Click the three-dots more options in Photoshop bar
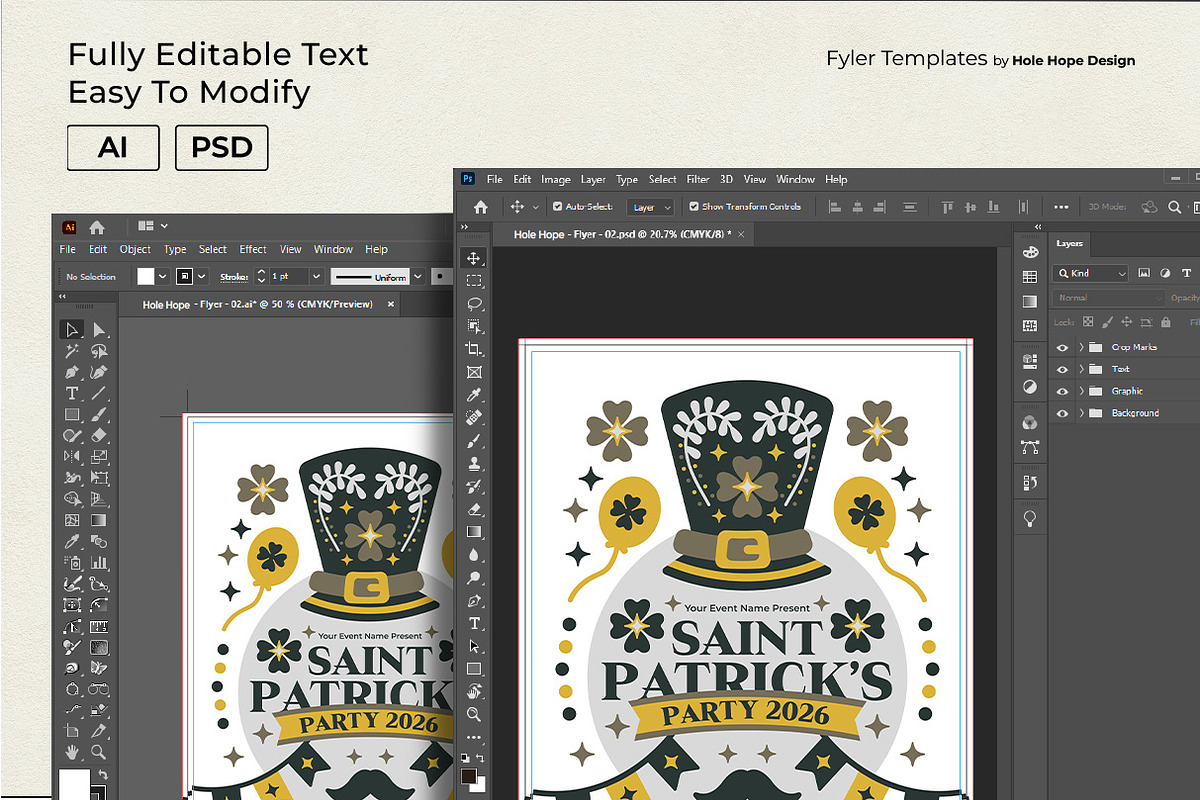The height and width of the screenshot is (800, 1200). (x=1061, y=207)
